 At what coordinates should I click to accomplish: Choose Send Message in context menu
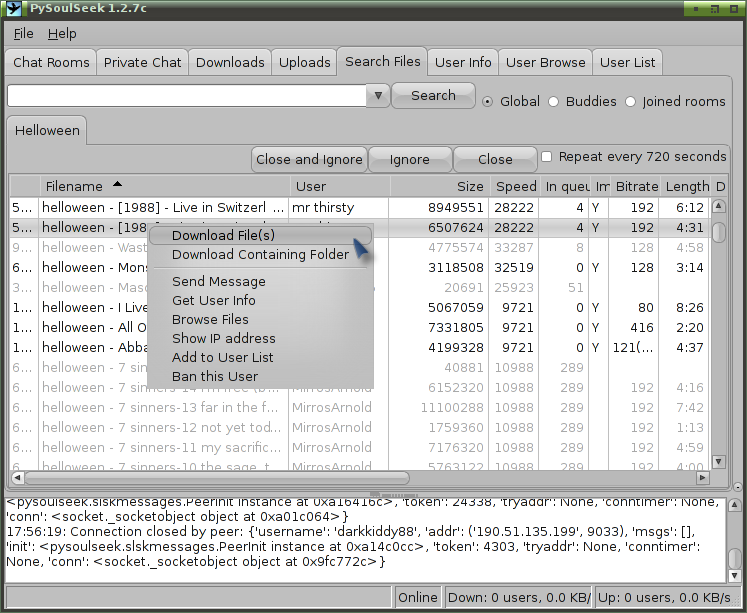261,281
